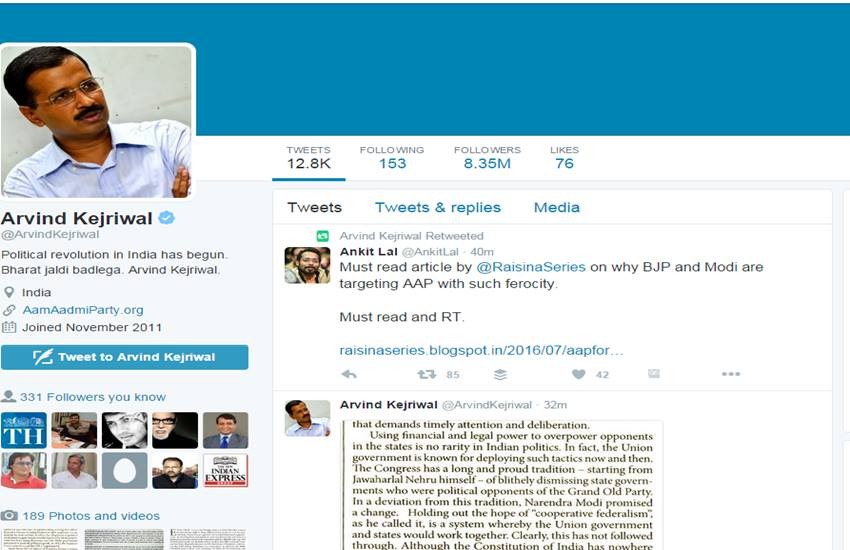Open the Media tab
Viewport: 850px width, 550px height.
tap(557, 208)
